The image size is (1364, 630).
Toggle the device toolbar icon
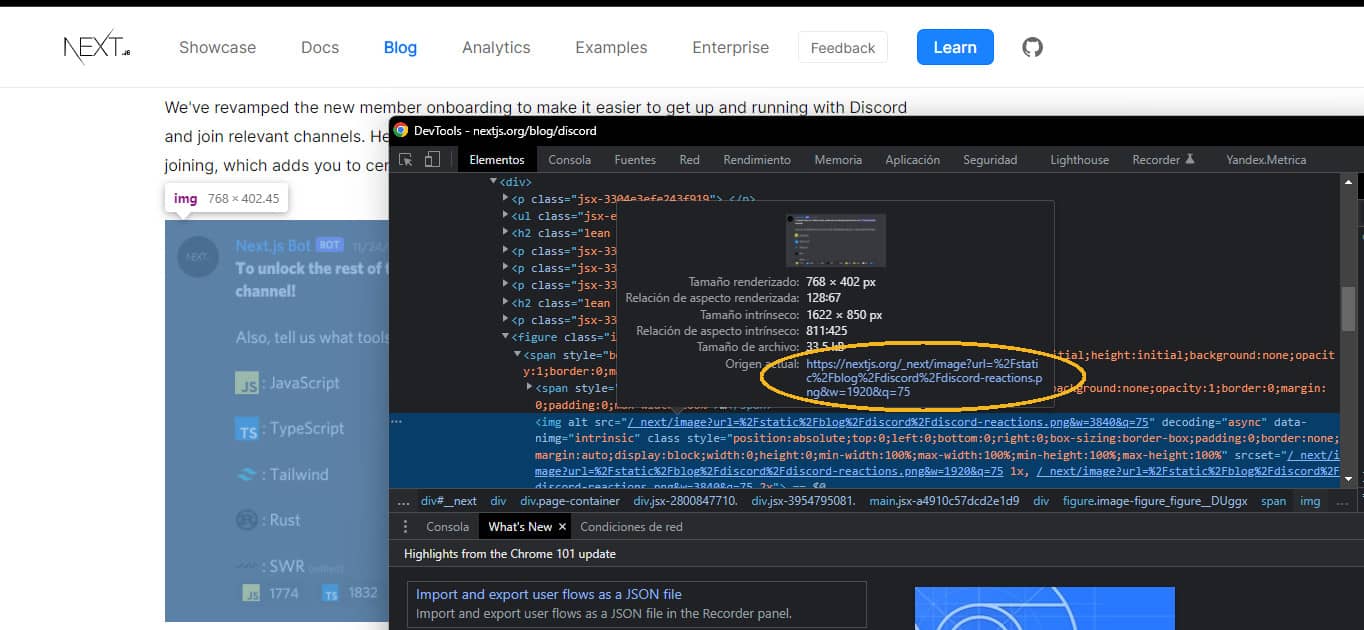tap(432, 159)
